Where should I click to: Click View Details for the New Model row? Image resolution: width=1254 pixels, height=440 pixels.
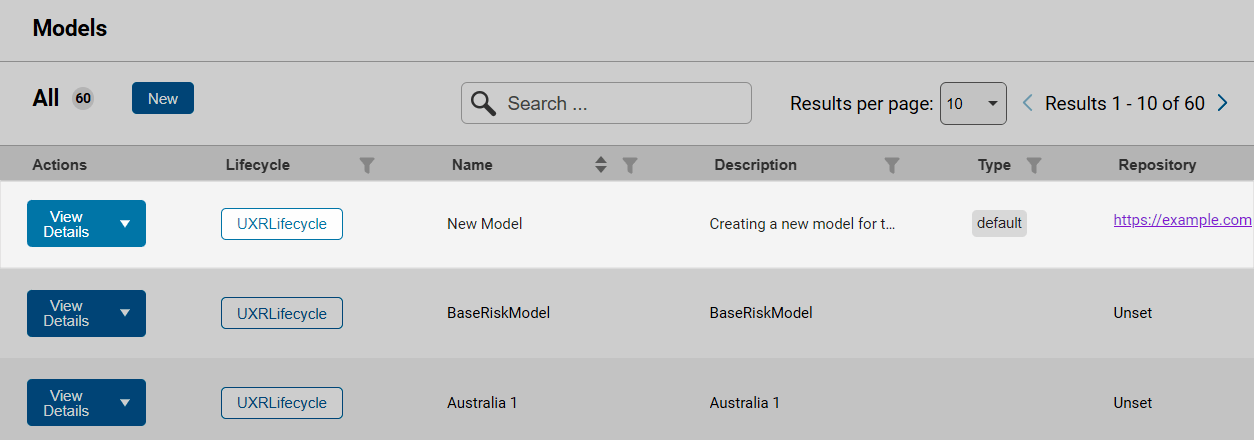click(66, 224)
